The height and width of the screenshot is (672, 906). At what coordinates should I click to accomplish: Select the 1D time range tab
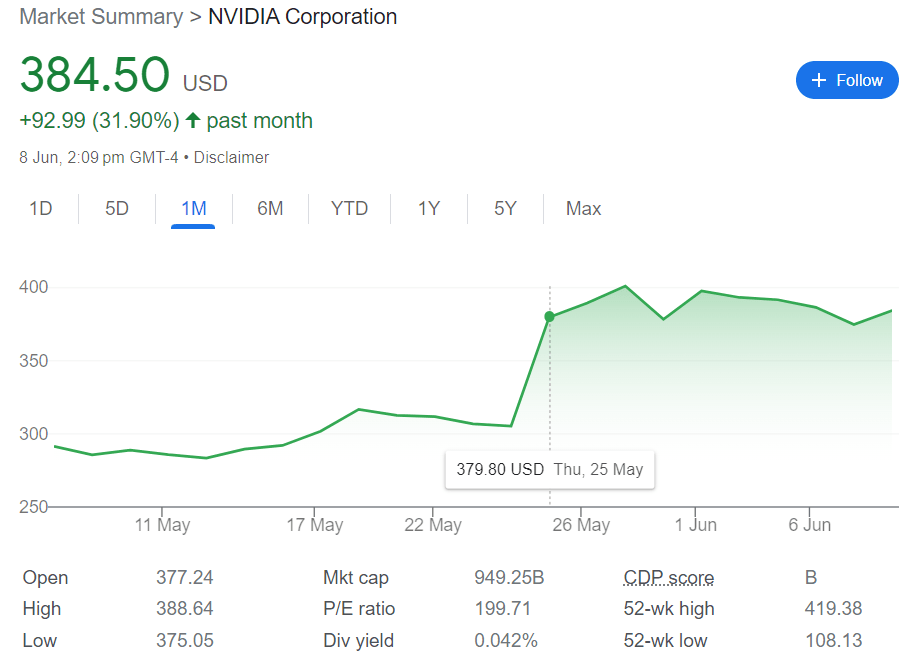[x=40, y=208]
